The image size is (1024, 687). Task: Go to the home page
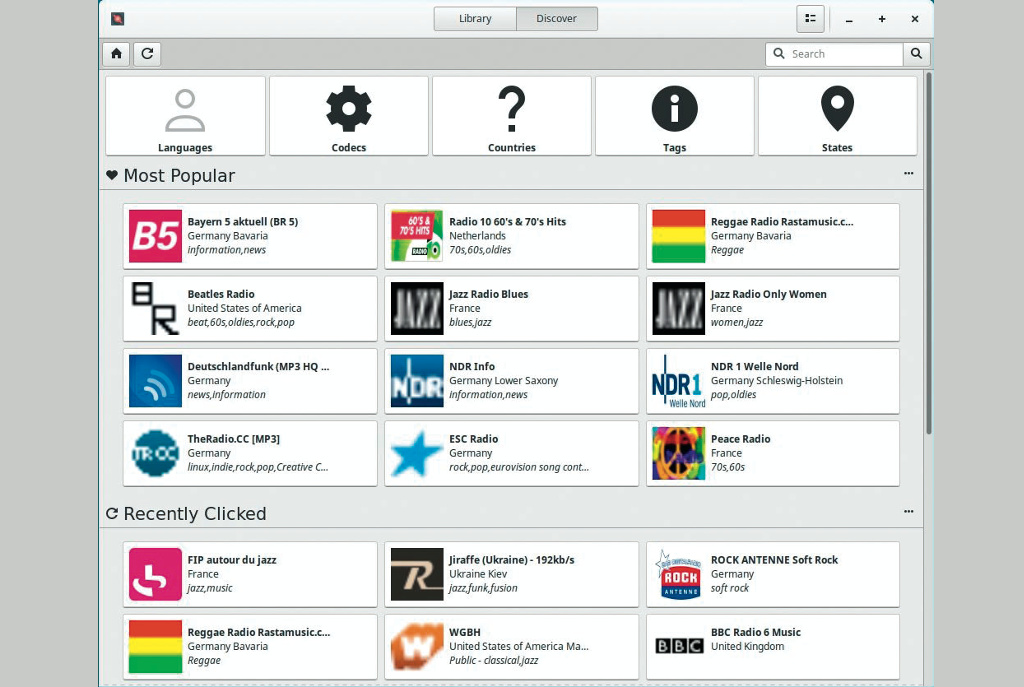pyautogui.click(x=116, y=54)
